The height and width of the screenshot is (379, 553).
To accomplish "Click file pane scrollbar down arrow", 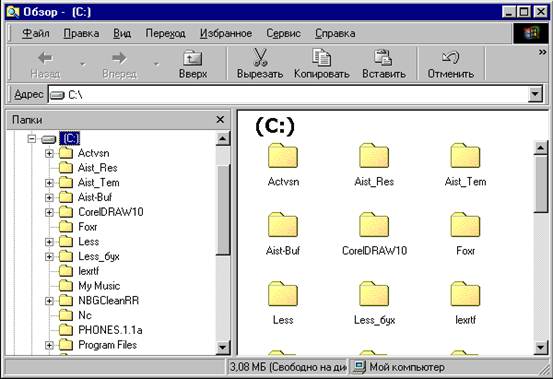I will (541, 347).
